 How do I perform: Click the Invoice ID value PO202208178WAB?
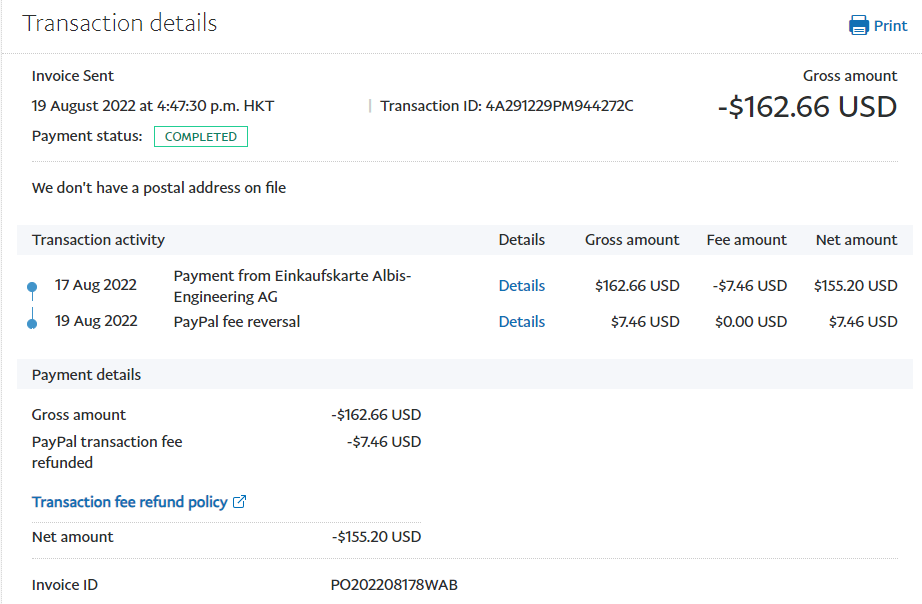394,585
